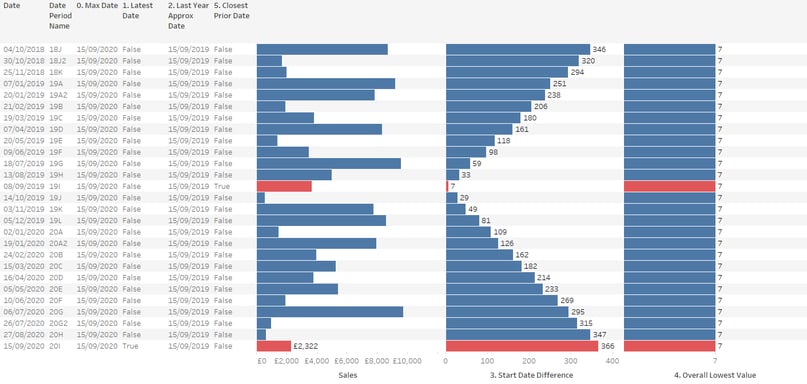
Task: Click the red Overall Lowest Value bar for 19I
Action: 670,186
